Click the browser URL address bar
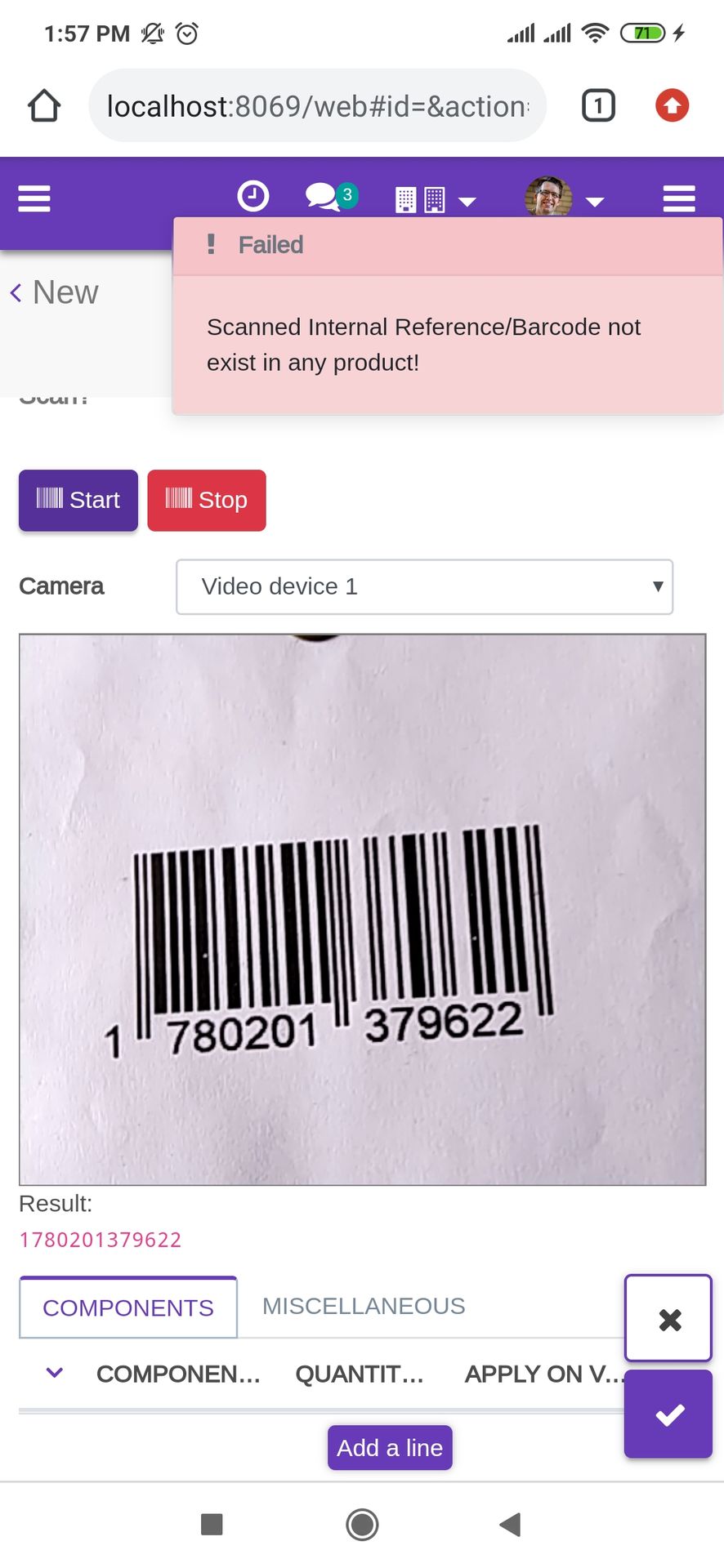The height and width of the screenshot is (1568, 724). (318, 105)
